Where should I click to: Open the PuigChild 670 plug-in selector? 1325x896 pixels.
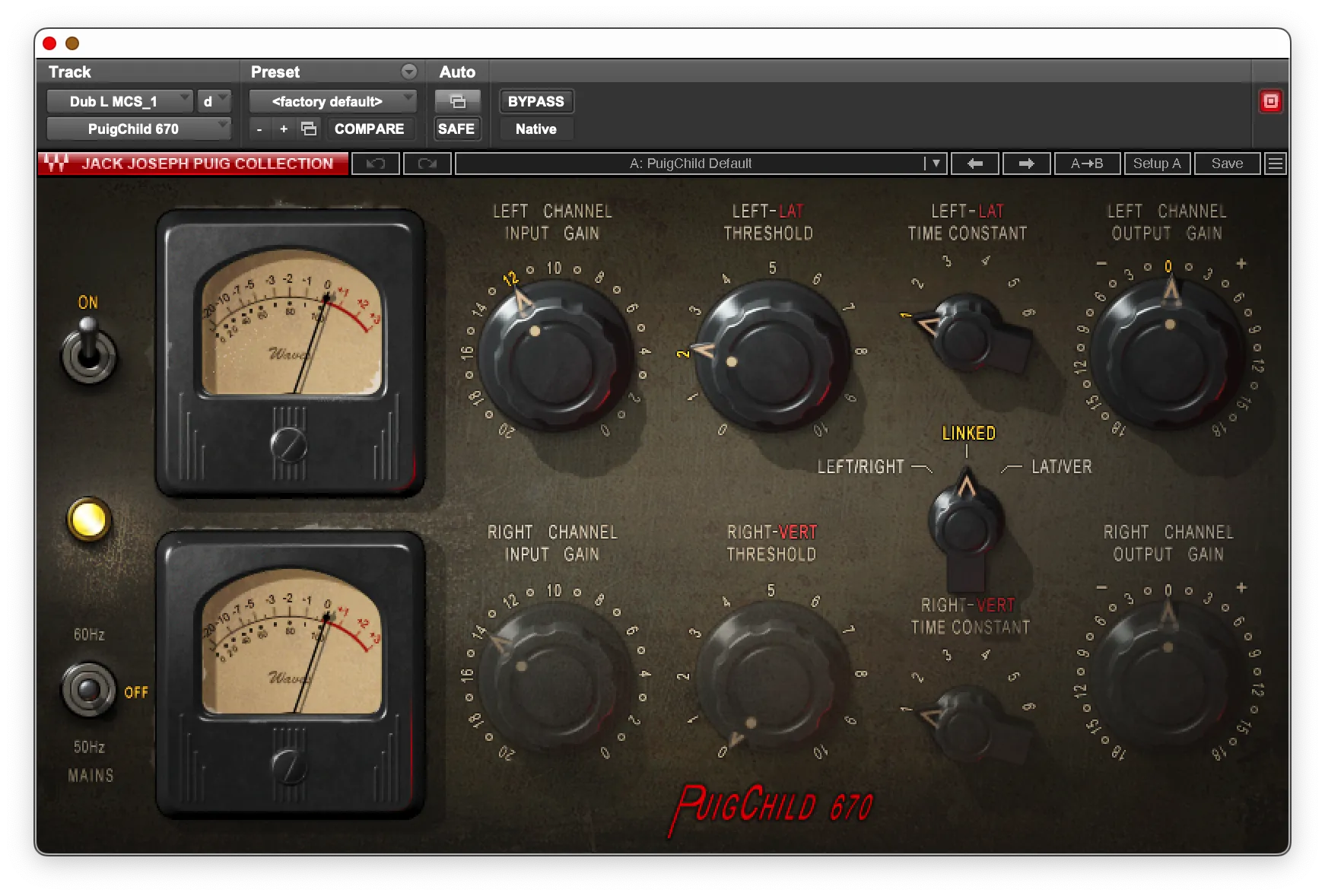[x=138, y=129]
